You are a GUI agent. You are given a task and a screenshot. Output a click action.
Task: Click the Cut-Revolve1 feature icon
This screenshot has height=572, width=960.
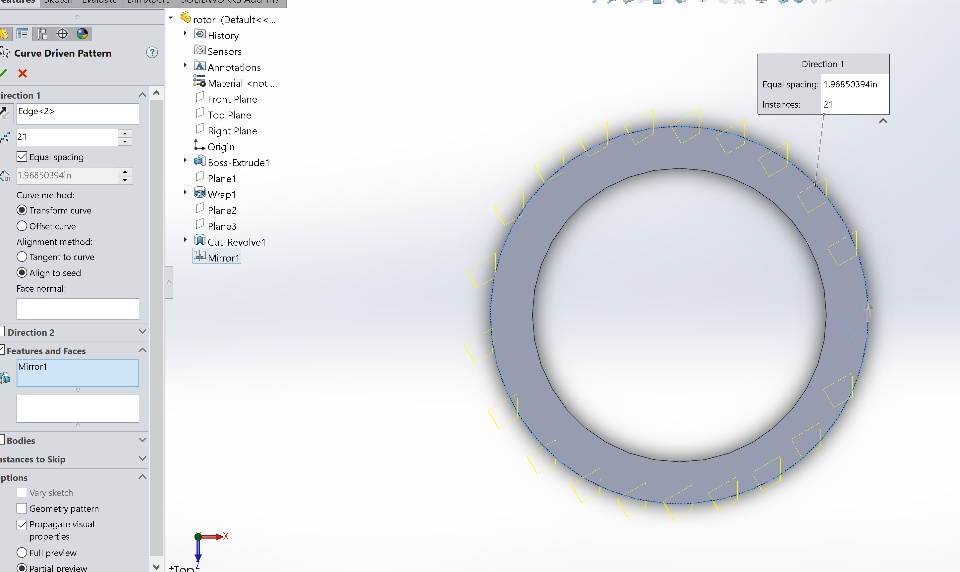pos(200,241)
